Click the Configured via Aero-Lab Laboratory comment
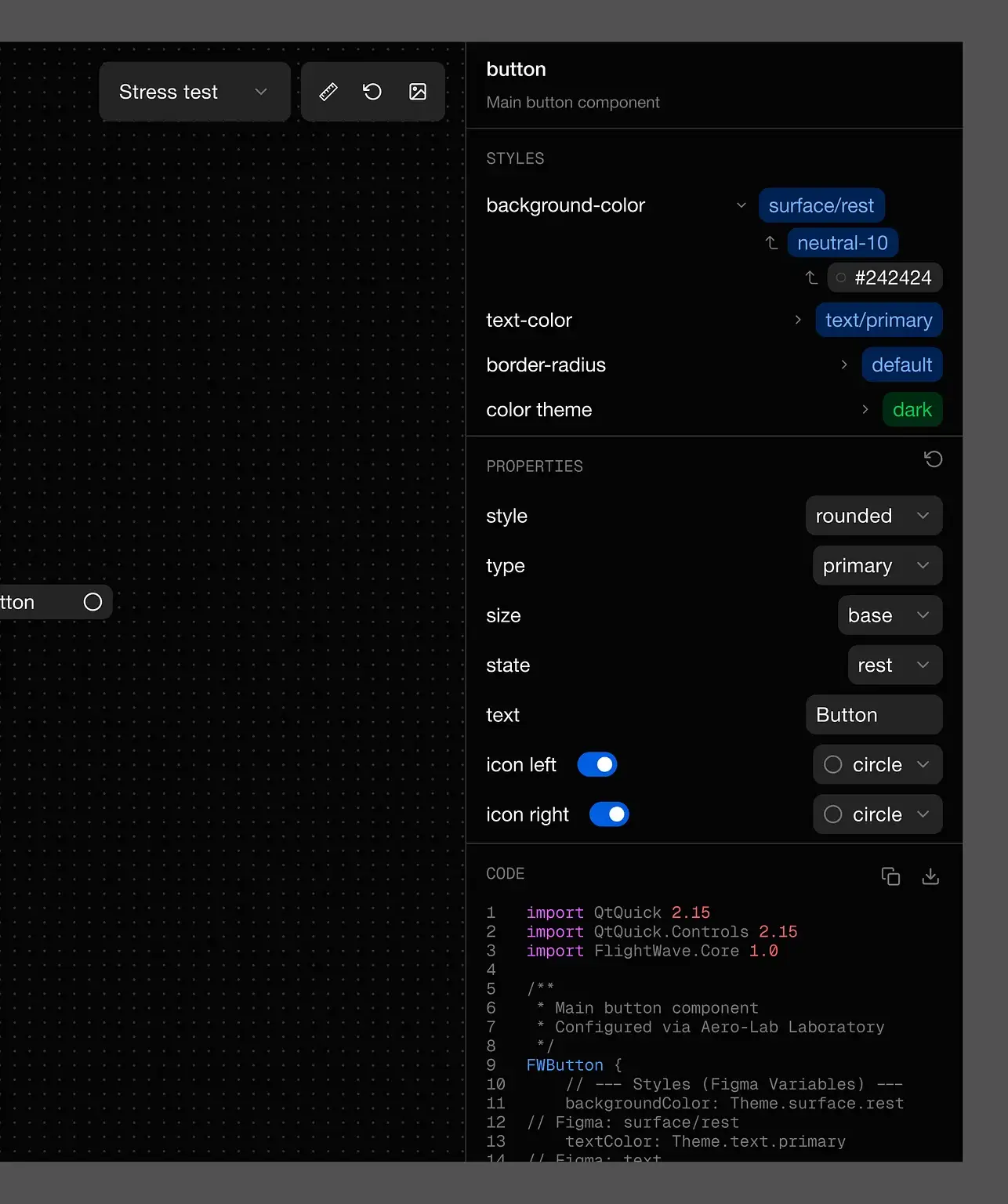Image resolution: width=1008 pixels, height=1204 pixels. 710,1027
